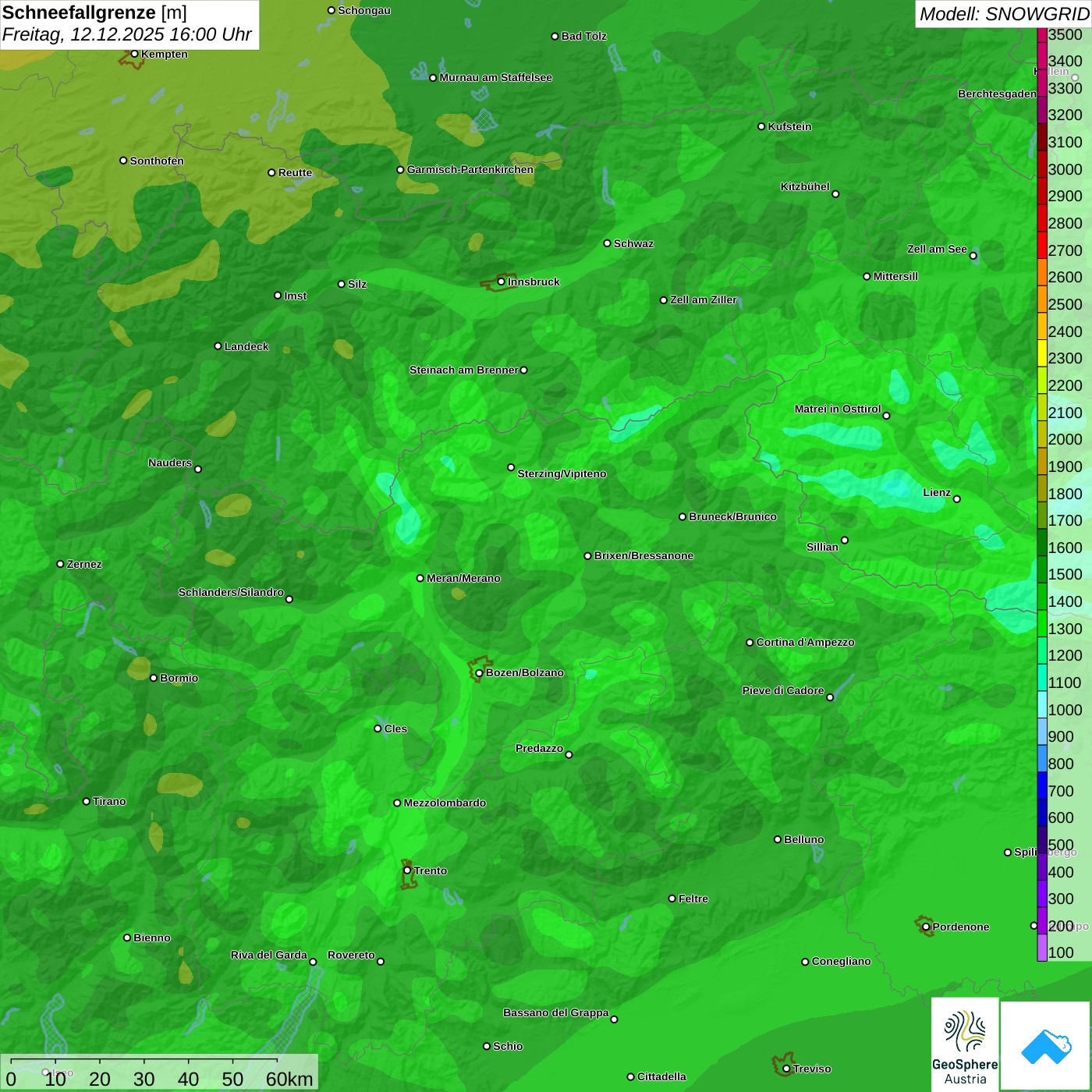Click the blue cloud logo icon

1046,1047
